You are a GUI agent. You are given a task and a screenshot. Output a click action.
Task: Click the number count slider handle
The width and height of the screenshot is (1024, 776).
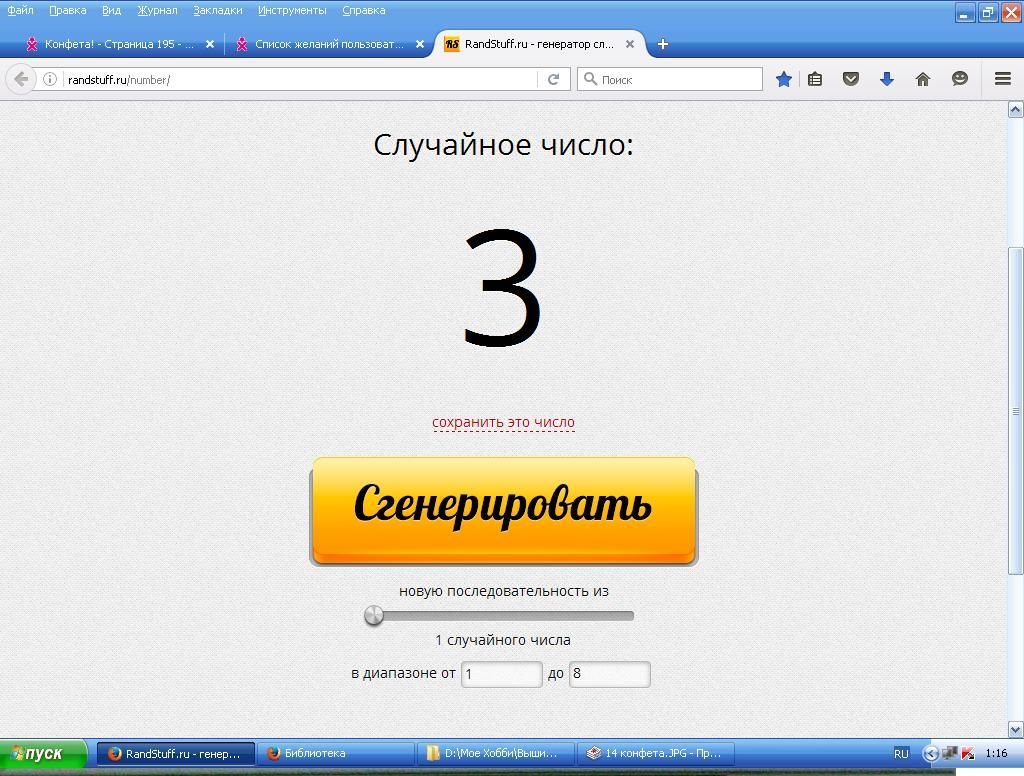coord(374,616)
